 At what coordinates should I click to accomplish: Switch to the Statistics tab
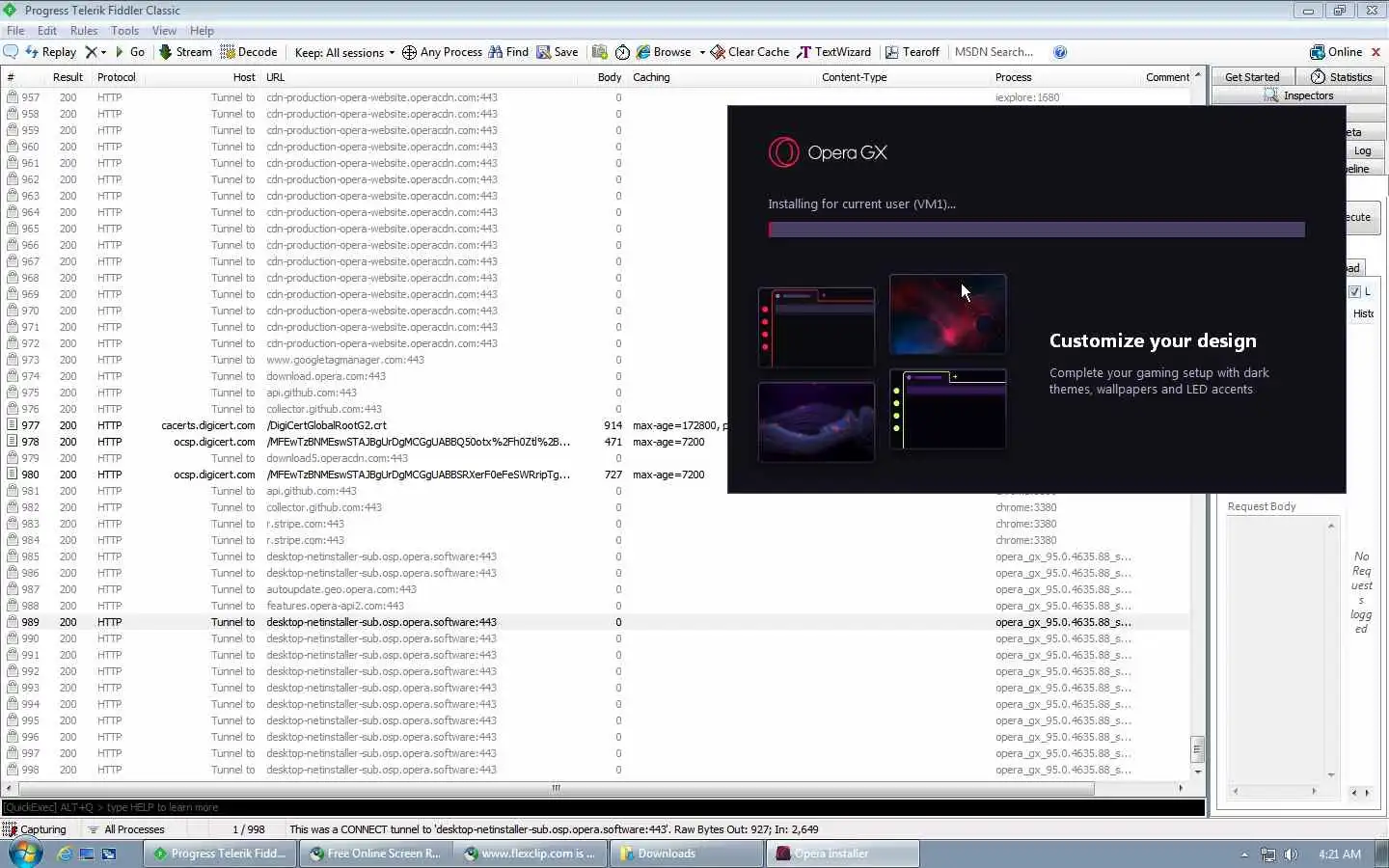tap(1341, 77)
